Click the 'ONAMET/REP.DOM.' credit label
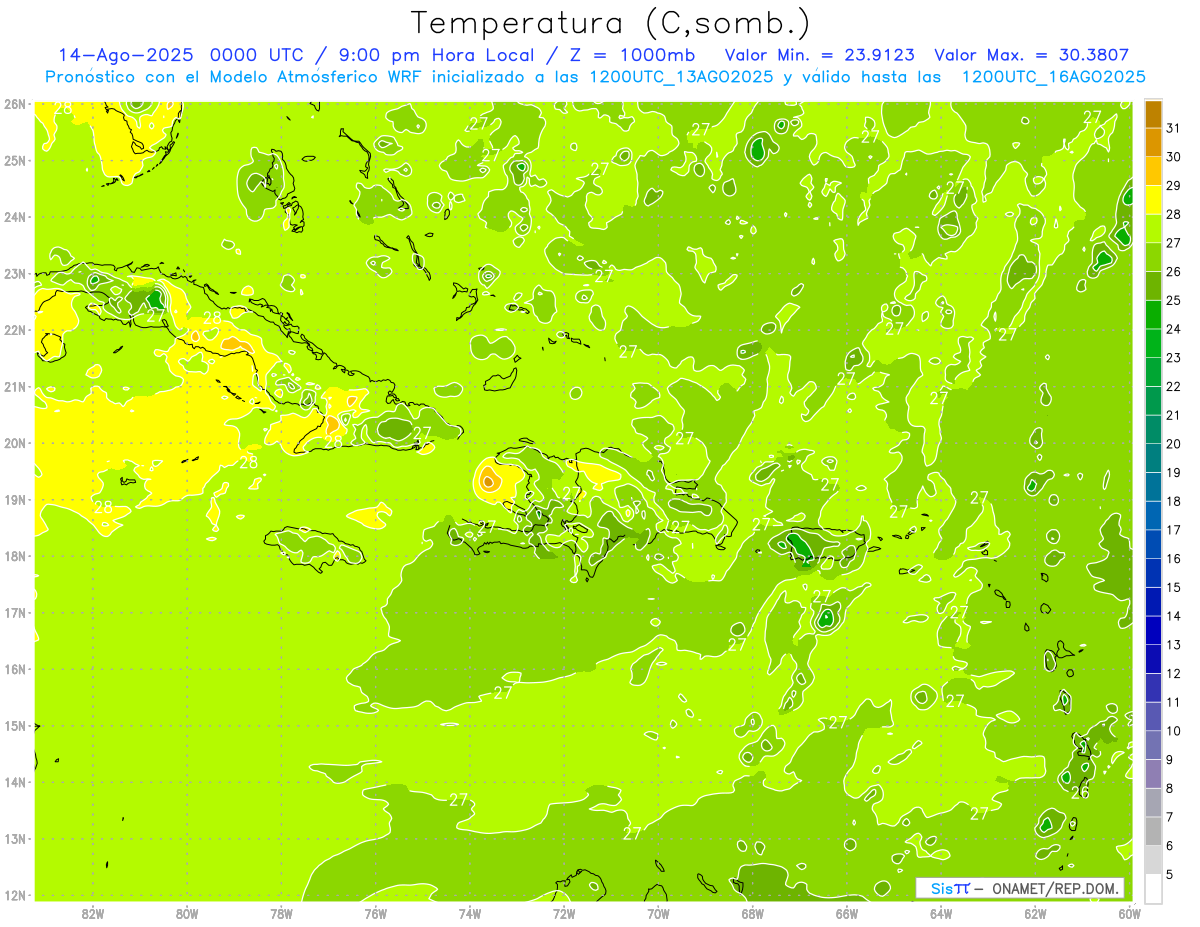Viewport: 1200px width, 927px height. pyautogui.click(x=1054, y=888)
